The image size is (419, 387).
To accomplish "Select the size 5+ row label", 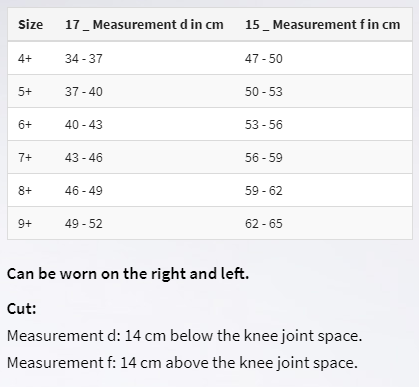I will point(25,92).
